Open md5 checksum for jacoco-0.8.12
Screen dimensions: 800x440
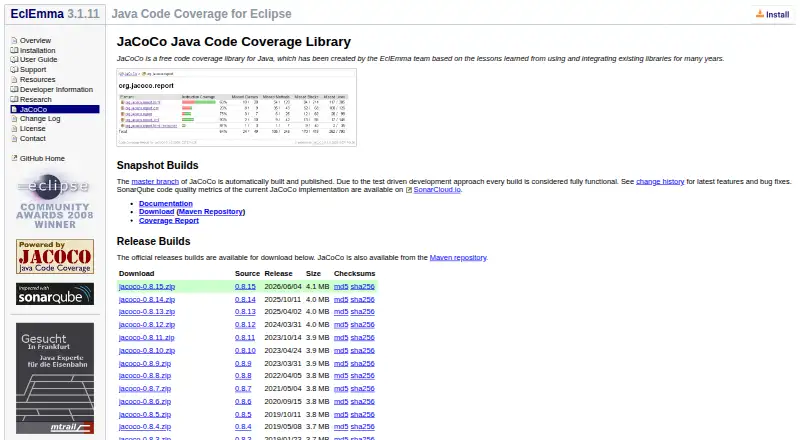[341, 325]
